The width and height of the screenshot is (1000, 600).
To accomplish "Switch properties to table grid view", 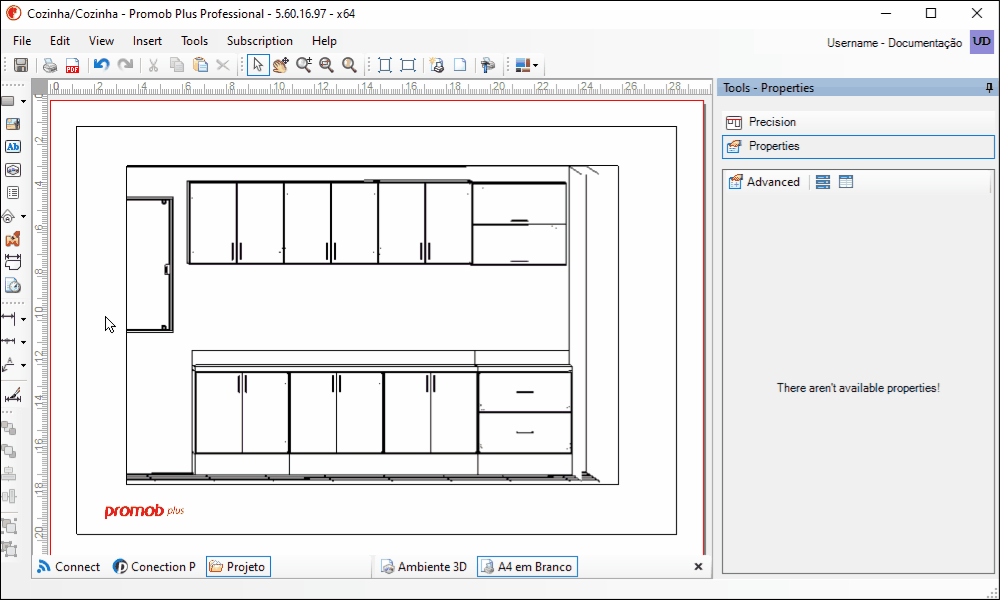I will point(846,182).
